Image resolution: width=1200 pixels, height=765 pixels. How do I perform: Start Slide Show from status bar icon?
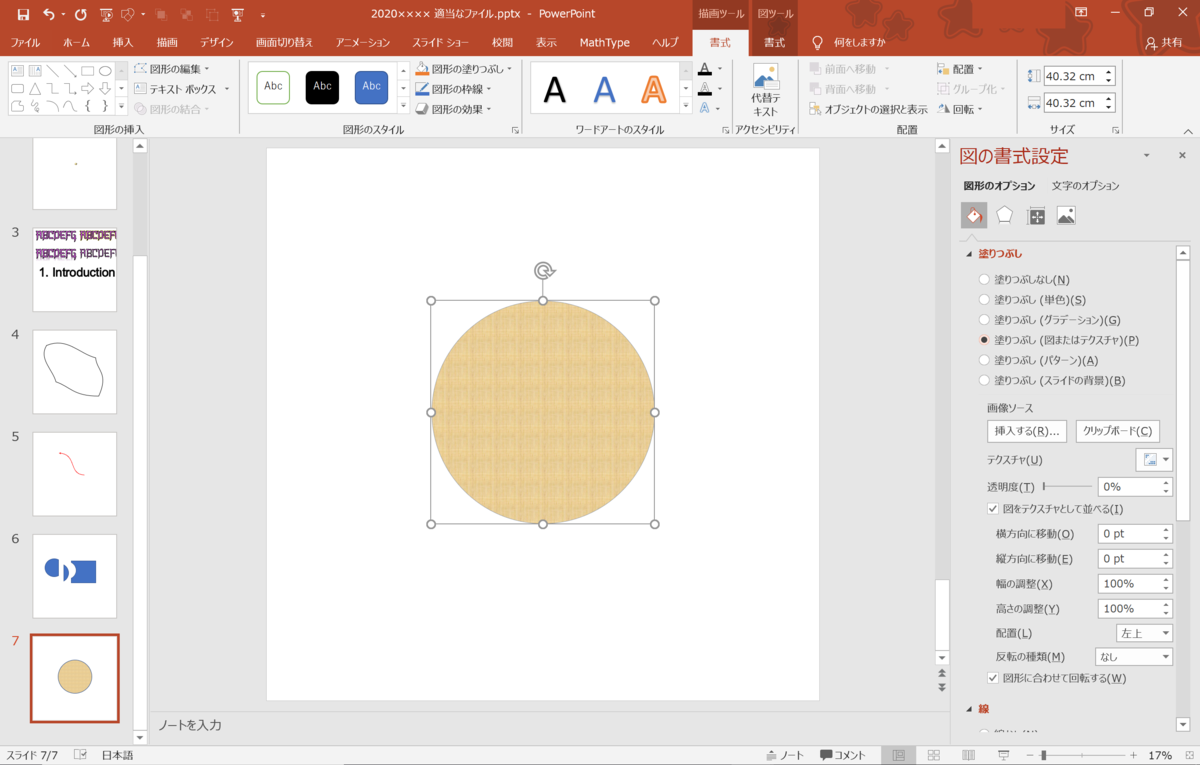pos(1004,755)
